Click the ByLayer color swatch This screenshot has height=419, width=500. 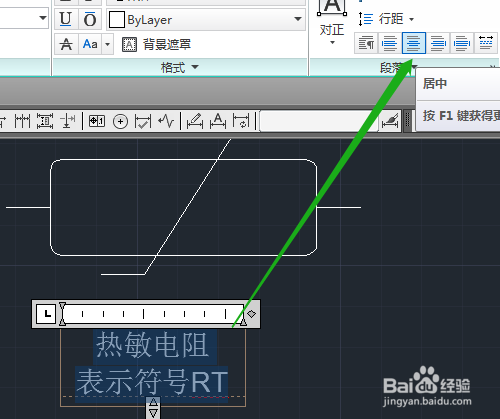point(117,20)
